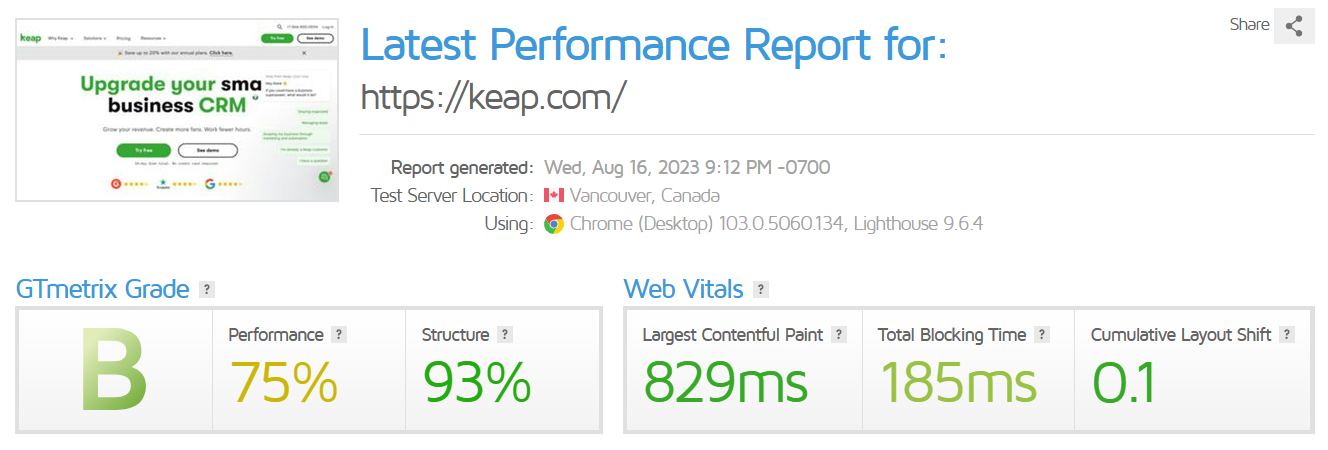1328x450 pixels.
Task: Show Largest Contentful Paint help tooltip icon
Action: point(839,335)
